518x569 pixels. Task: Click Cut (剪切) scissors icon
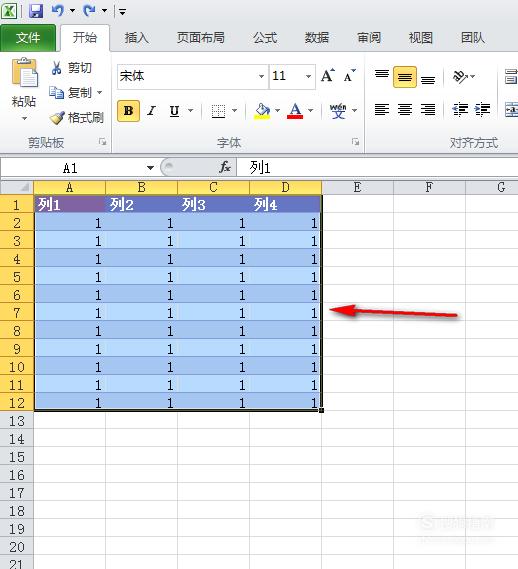tap(56, 68)
